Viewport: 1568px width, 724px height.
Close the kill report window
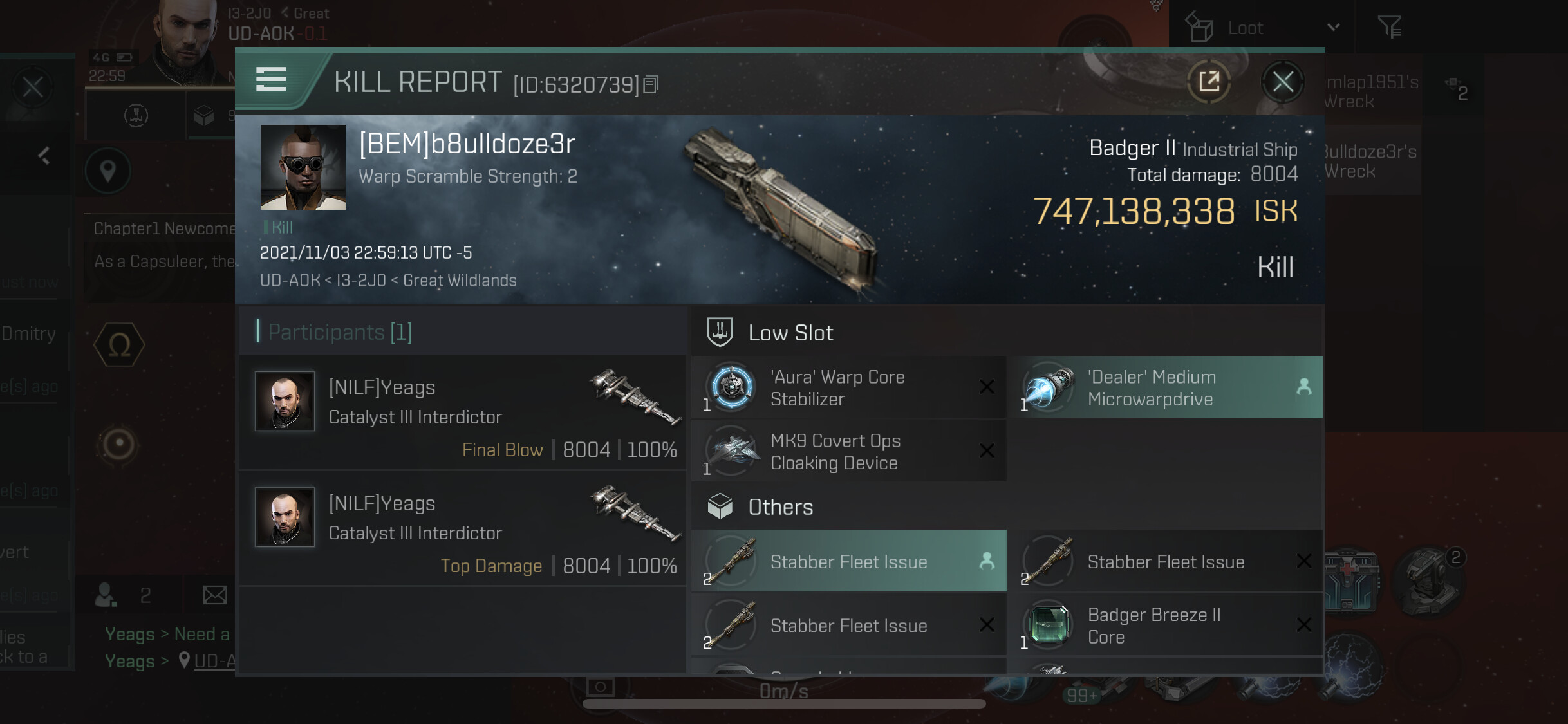tap(1282, 82)
